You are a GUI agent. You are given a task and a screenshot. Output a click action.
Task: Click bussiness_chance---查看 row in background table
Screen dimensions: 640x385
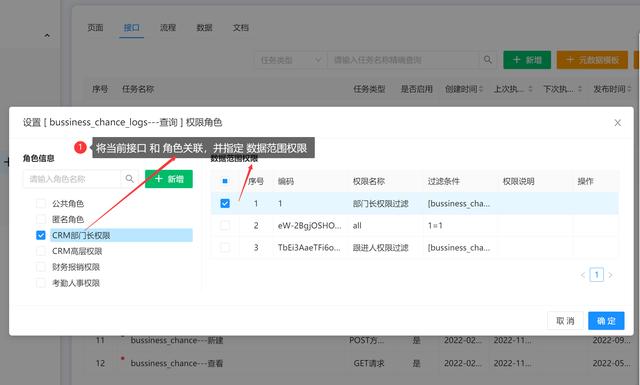(176, 363)
